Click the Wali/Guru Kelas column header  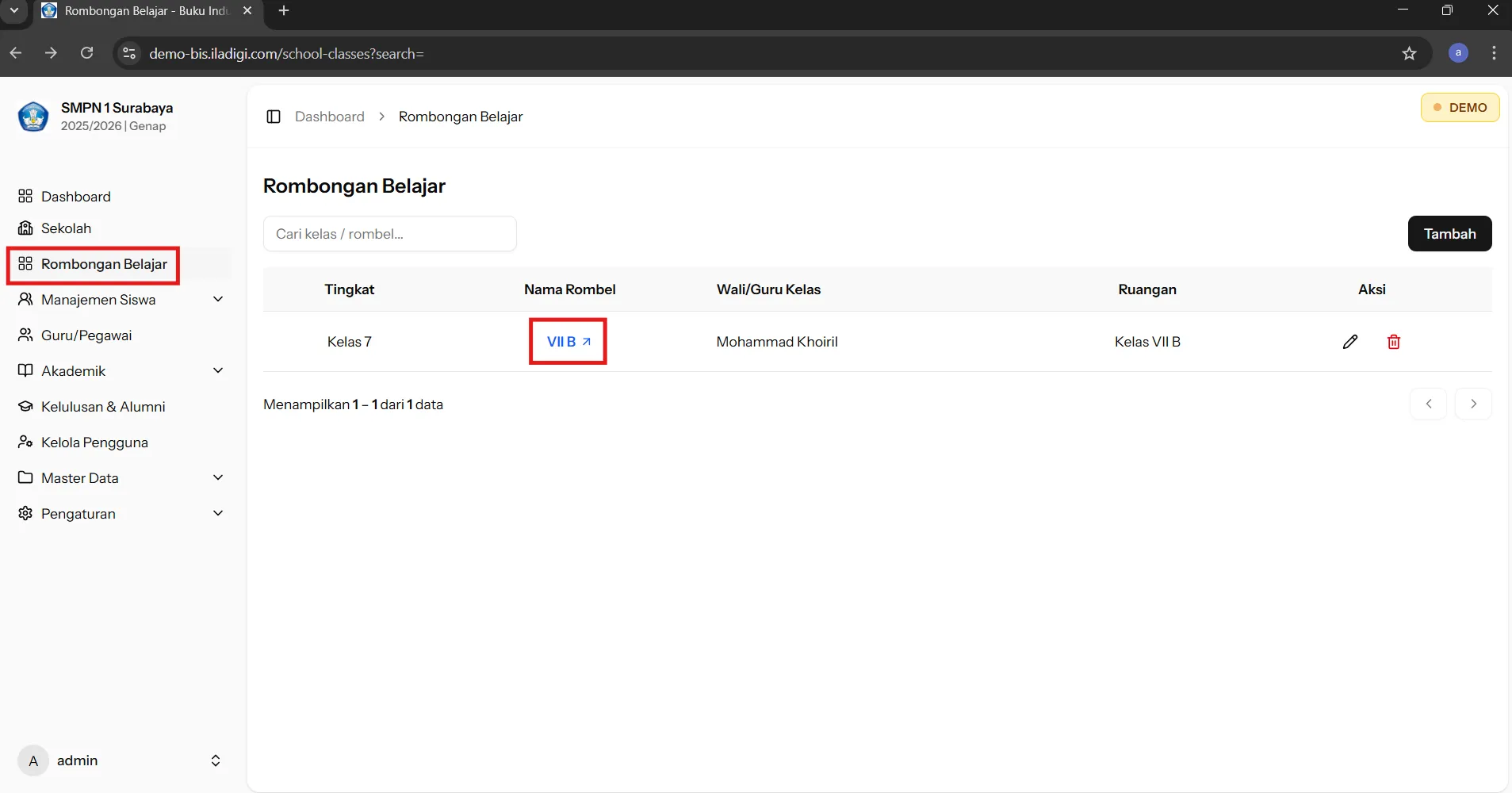point(768,289)
